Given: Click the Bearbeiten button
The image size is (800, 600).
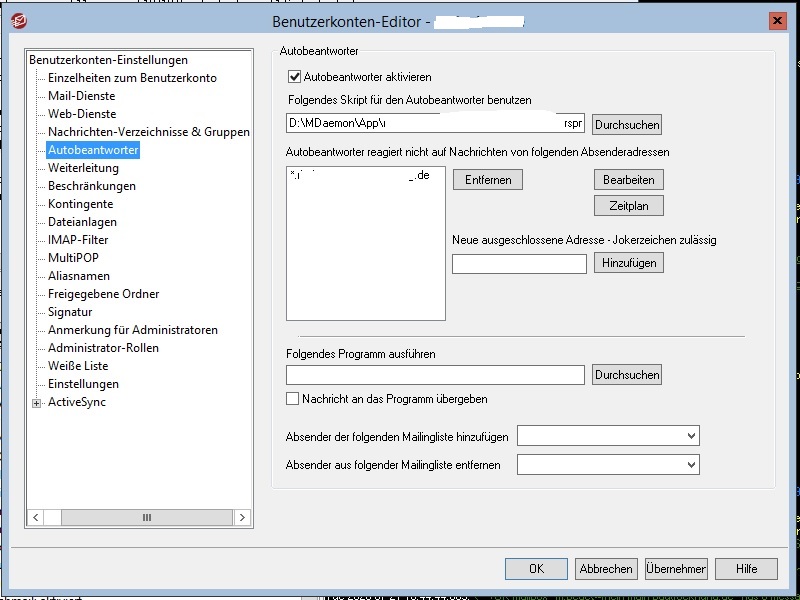Looking at the screenshot, I should pos(629,180).
